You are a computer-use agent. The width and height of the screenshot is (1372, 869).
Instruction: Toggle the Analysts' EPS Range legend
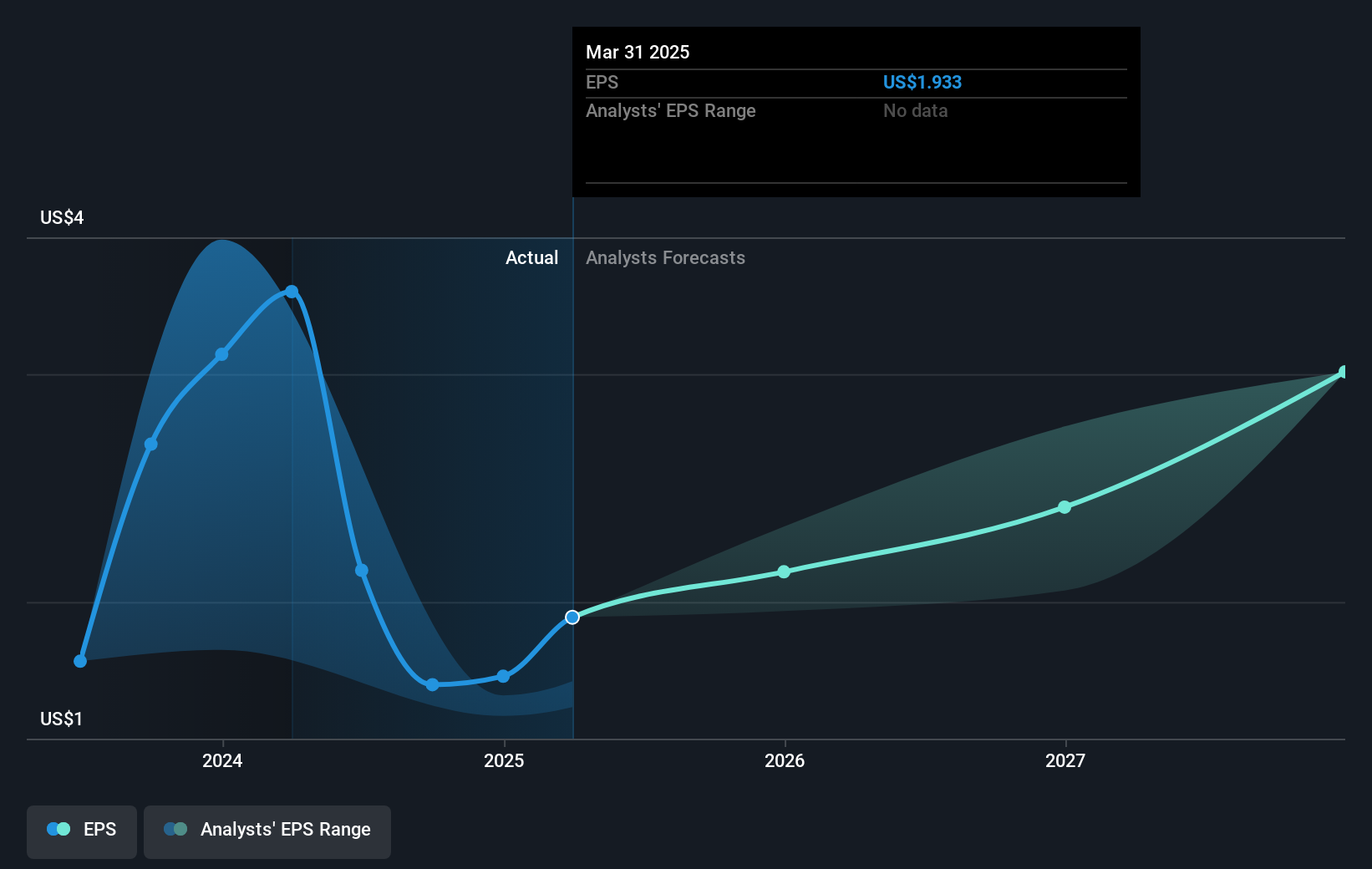[267, 831]
